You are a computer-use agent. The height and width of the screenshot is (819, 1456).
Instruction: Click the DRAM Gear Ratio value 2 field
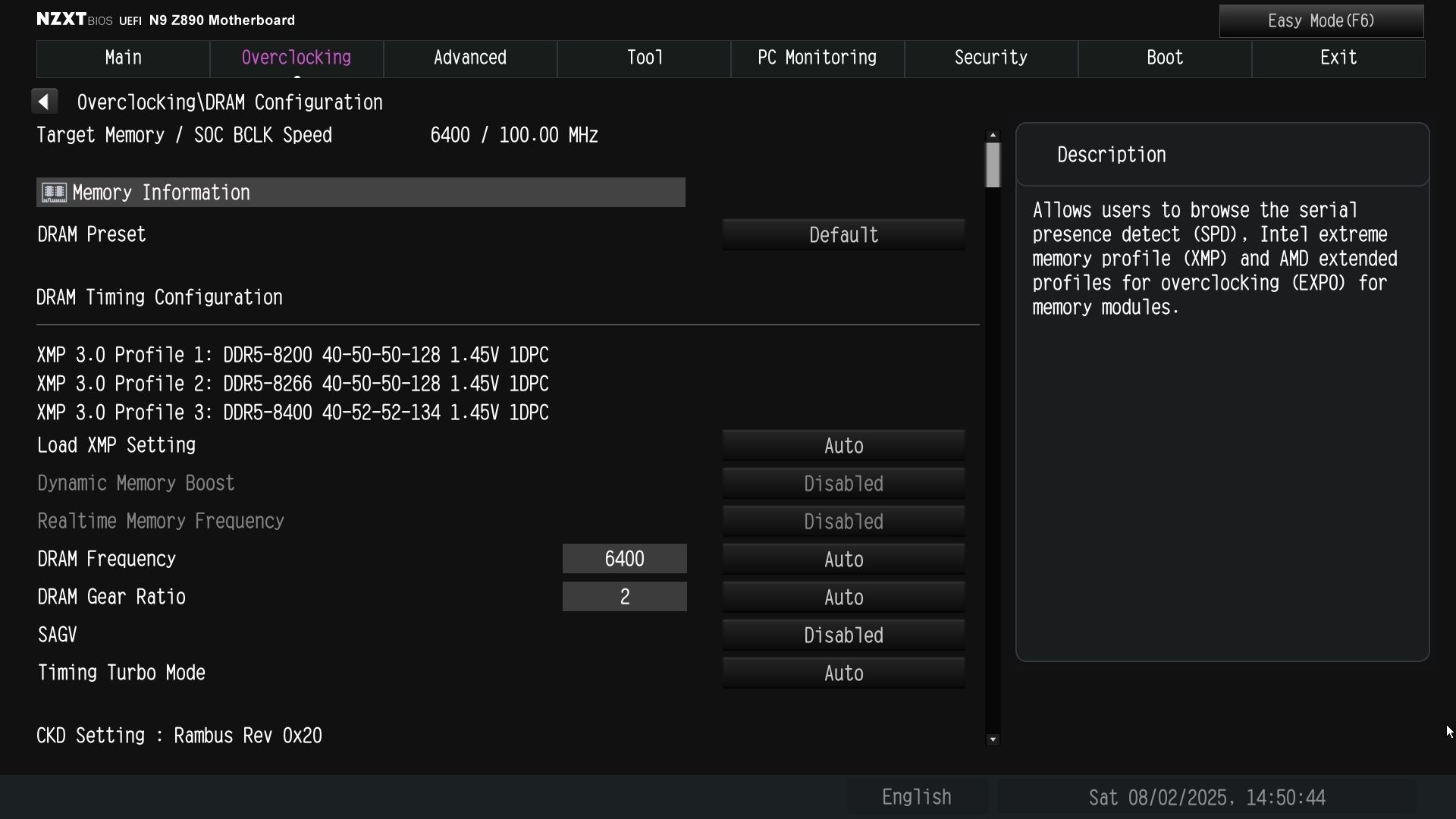pyautogui.click(x=625, y=597)
